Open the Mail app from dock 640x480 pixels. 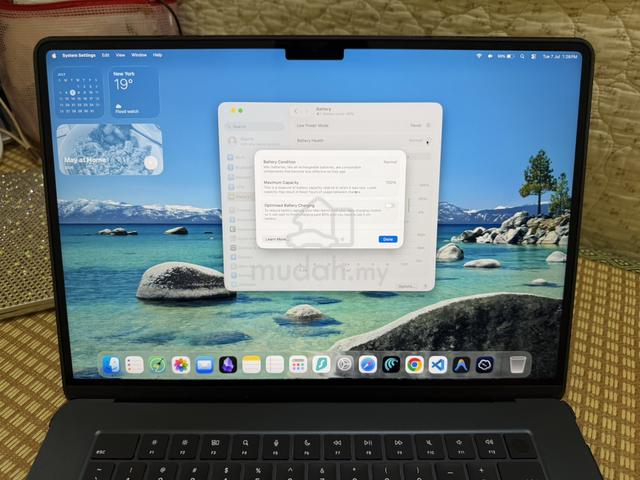pyautogui.click(x=204, y=364)
